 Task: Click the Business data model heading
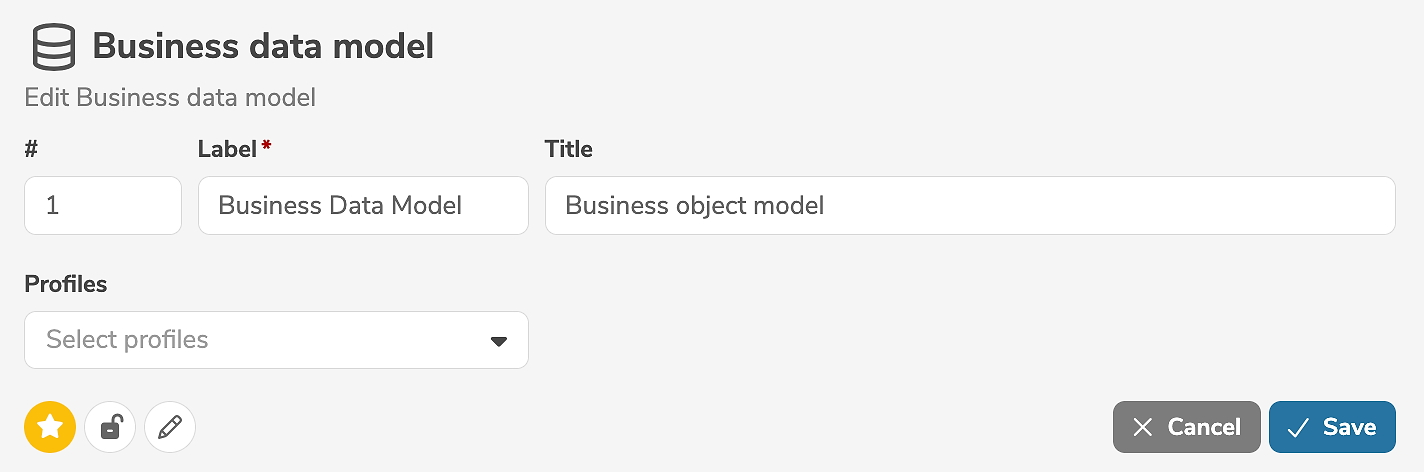coord(263,47)
